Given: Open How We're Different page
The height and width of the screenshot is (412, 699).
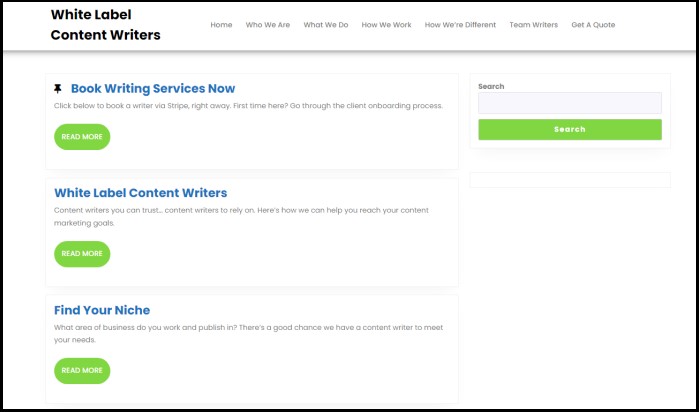Looking at the screenshot, I should pyautogui.click(x=460, y=25).
